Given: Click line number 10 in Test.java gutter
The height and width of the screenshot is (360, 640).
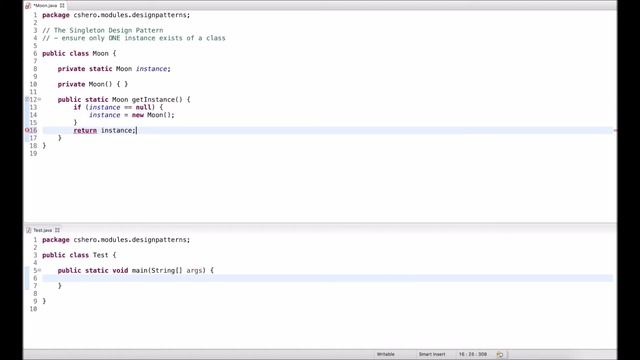Looking at the screenshot, I should [33, 309].
